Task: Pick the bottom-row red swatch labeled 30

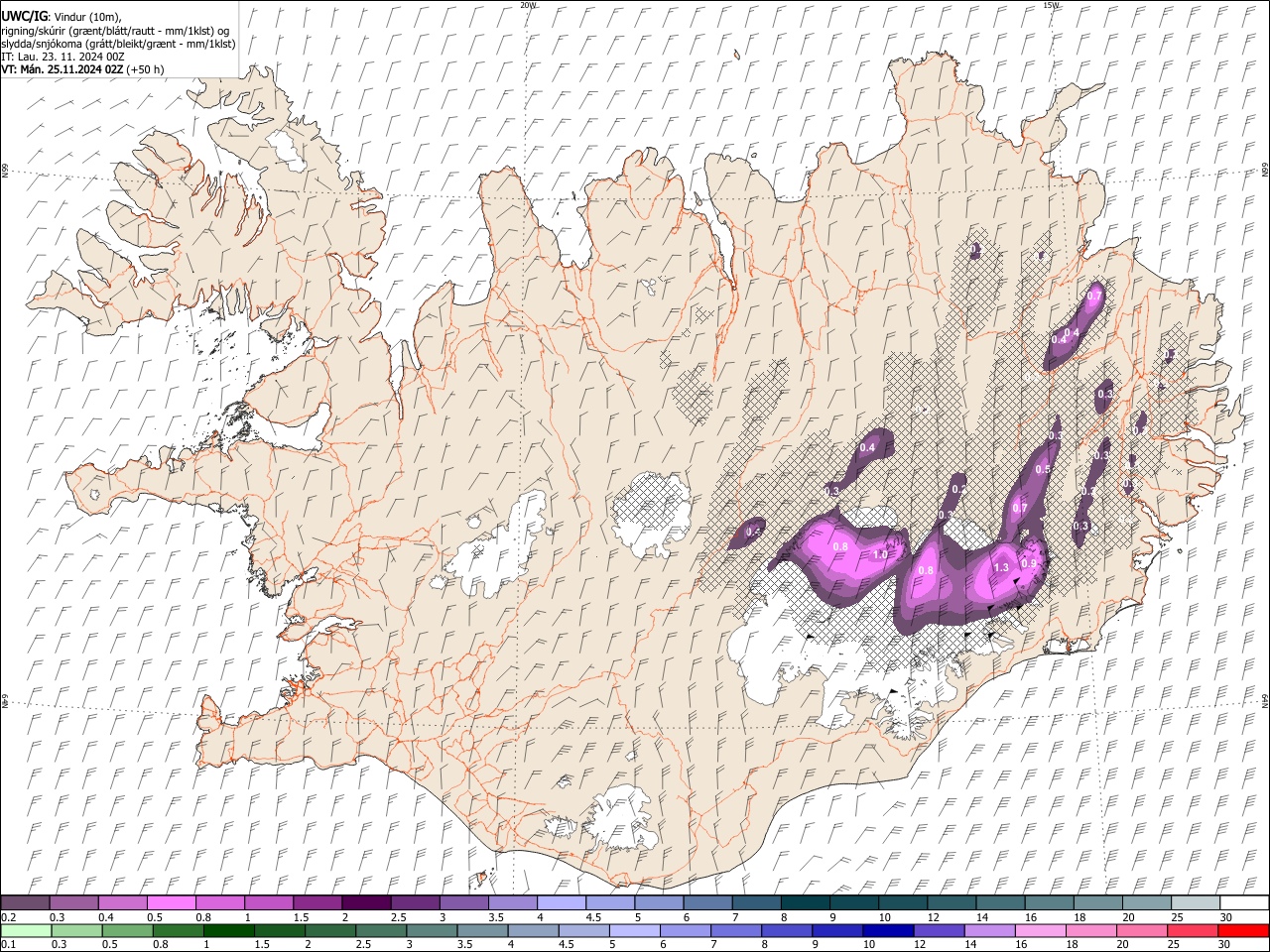Action: point(1243,930)
